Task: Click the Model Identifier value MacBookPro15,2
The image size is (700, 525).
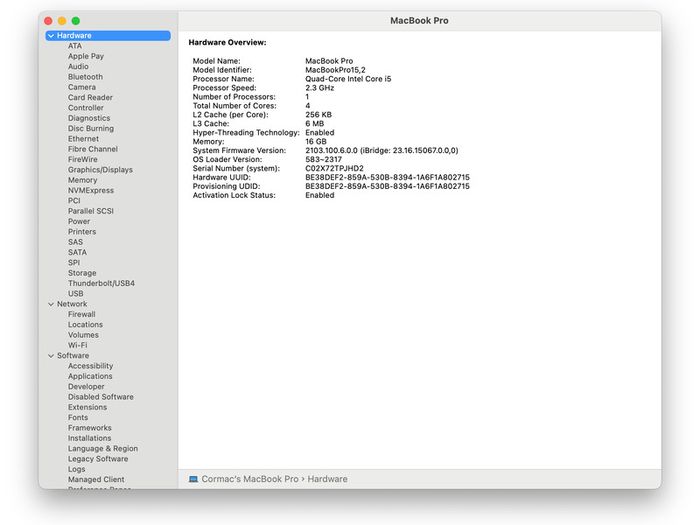Action: click(x=335, y=70)
